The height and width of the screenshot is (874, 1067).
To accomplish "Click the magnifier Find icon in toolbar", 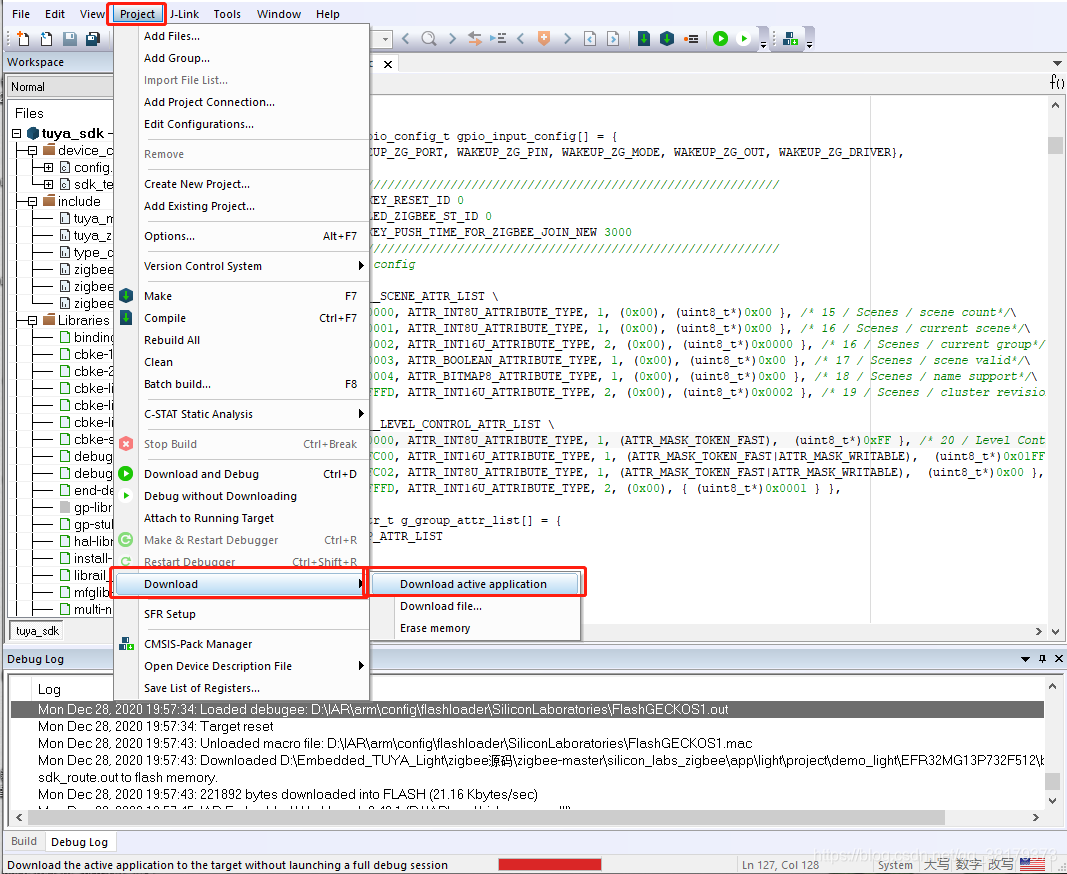I will click(429, 39).
